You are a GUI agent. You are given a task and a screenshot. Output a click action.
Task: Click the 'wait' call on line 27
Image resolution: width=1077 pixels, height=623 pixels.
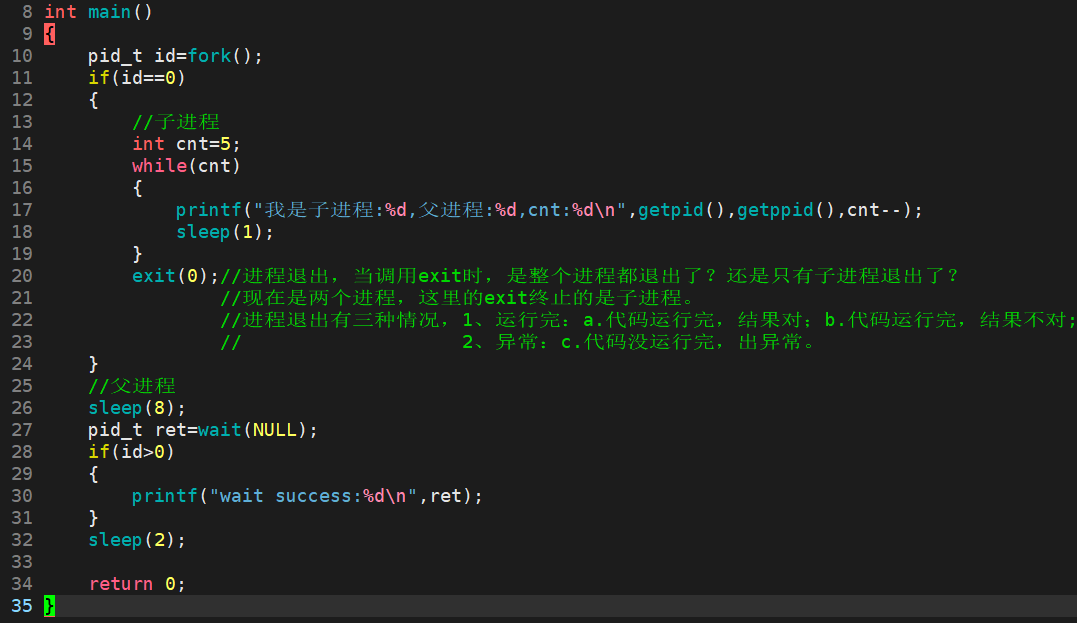[220, 430]
